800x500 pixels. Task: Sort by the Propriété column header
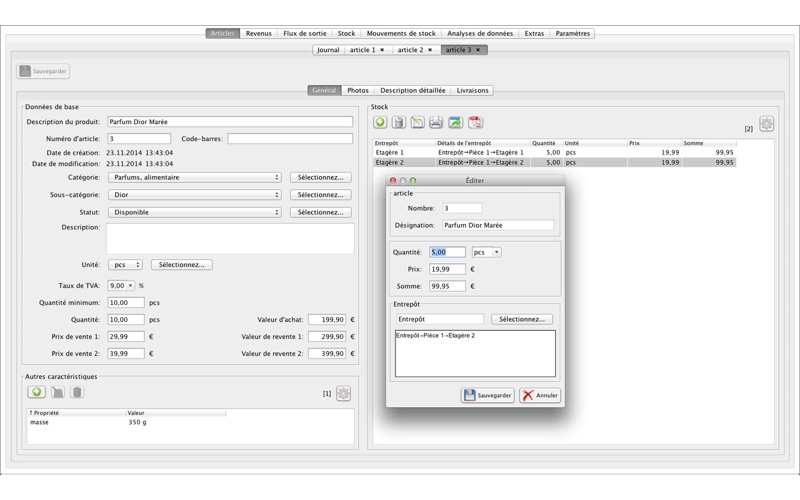click(x=77, y=413)
